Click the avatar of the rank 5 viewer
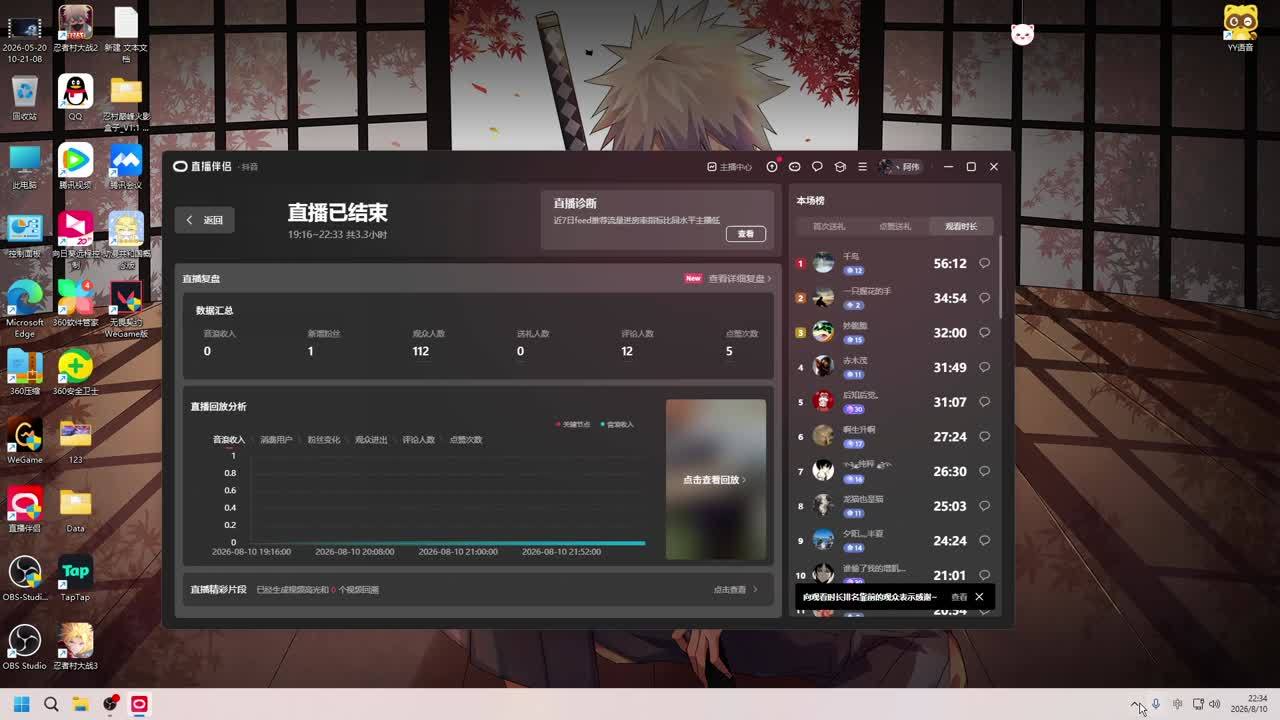Image resolution: width=1280 pixels, height=720 pixels. pyautogui.click(x=823, y=401)
